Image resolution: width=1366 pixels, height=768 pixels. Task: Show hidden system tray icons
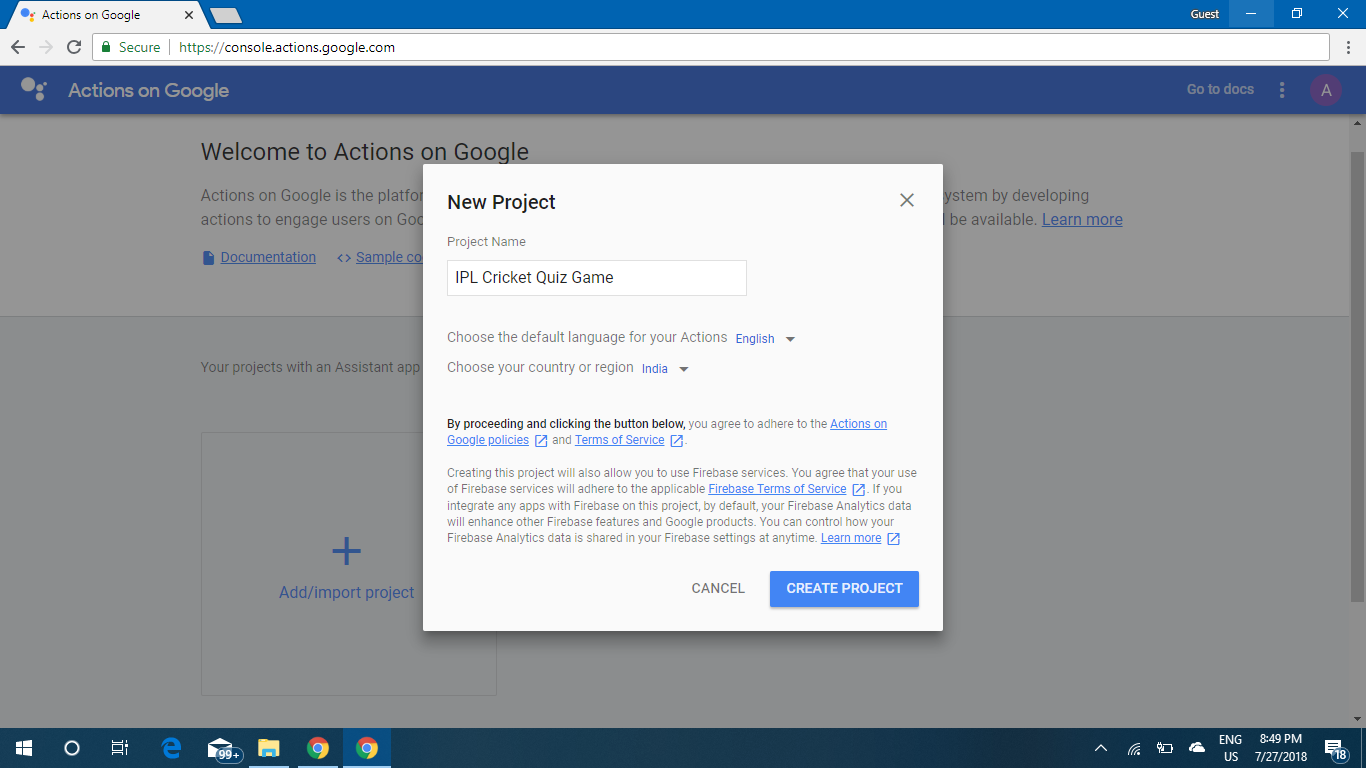click(1101, 748)
